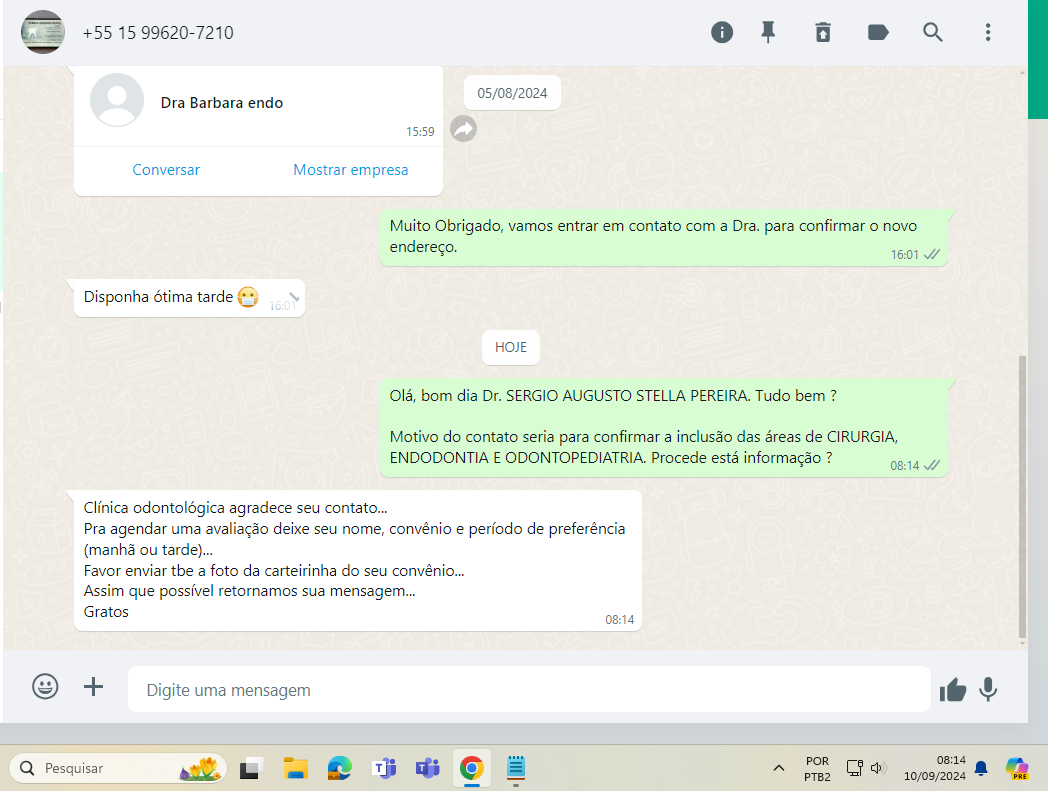The height and width of the screenshot is (791, 1048).
Task: Open the contact info icon in header
Action: pyautogui.click(x=722, y=32)
